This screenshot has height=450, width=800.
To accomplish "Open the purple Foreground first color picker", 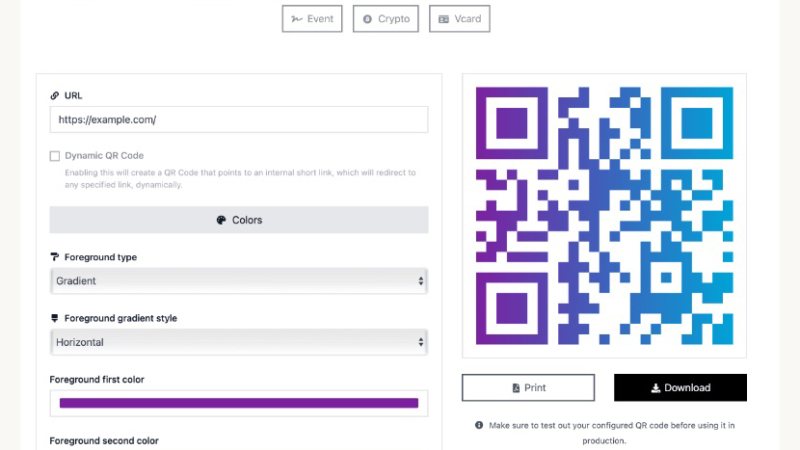I will pyautogui.click(x=239, y=403).
